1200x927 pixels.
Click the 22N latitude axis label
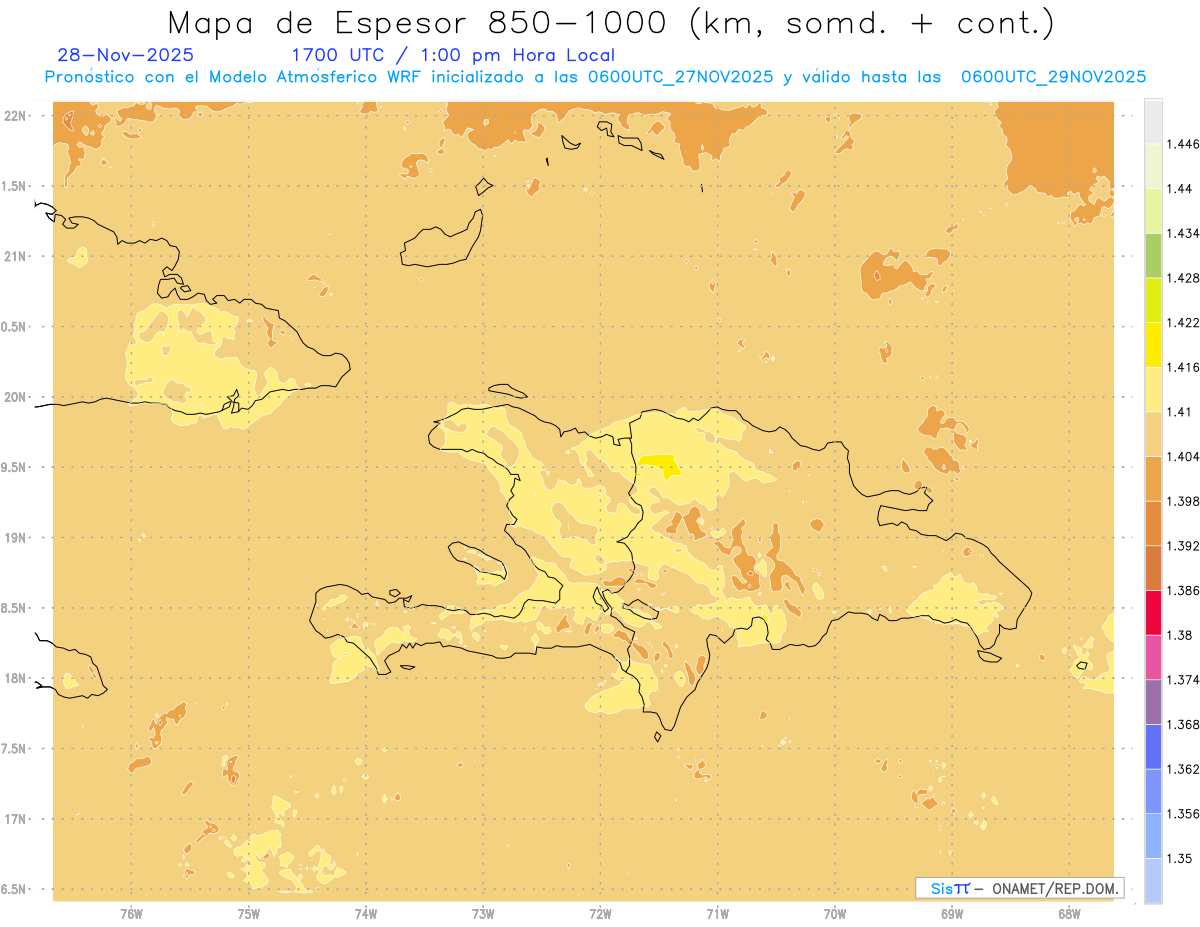pyautogui.click(x=15, y=116)
